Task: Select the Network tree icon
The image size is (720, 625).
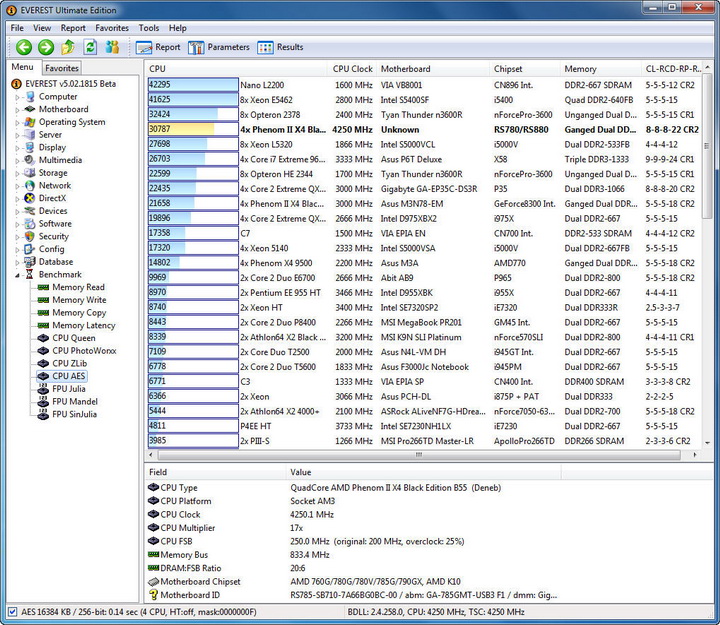Action: pyautogui.click(x=30, y=186)
